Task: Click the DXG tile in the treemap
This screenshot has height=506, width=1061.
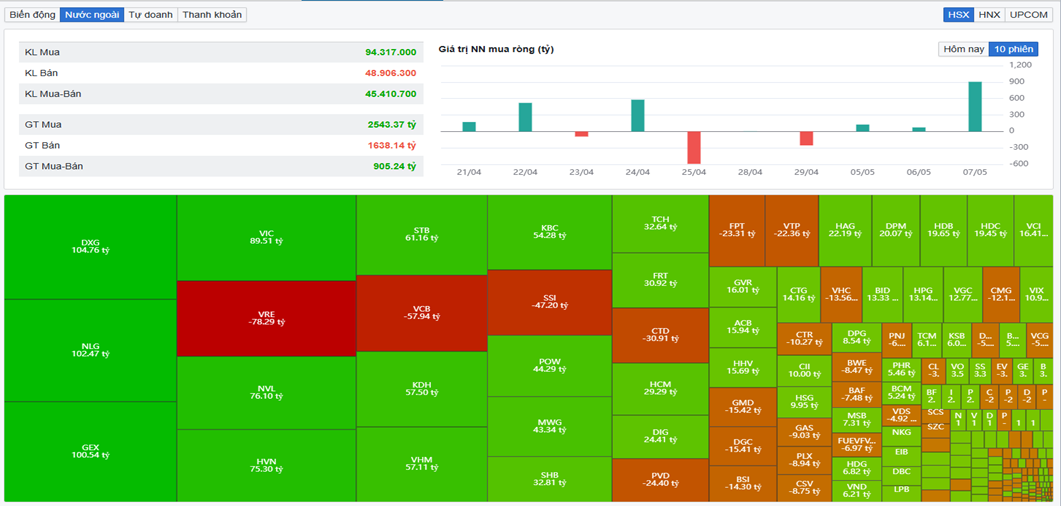Action: pos(90,246)
